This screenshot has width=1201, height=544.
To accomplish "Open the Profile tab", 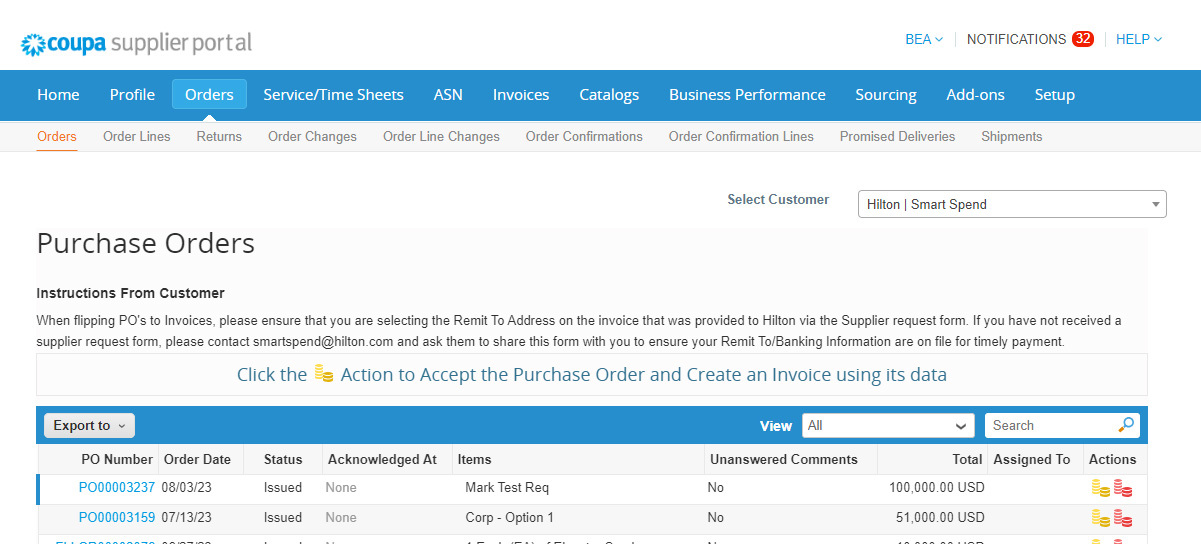I will click(132, 94).
